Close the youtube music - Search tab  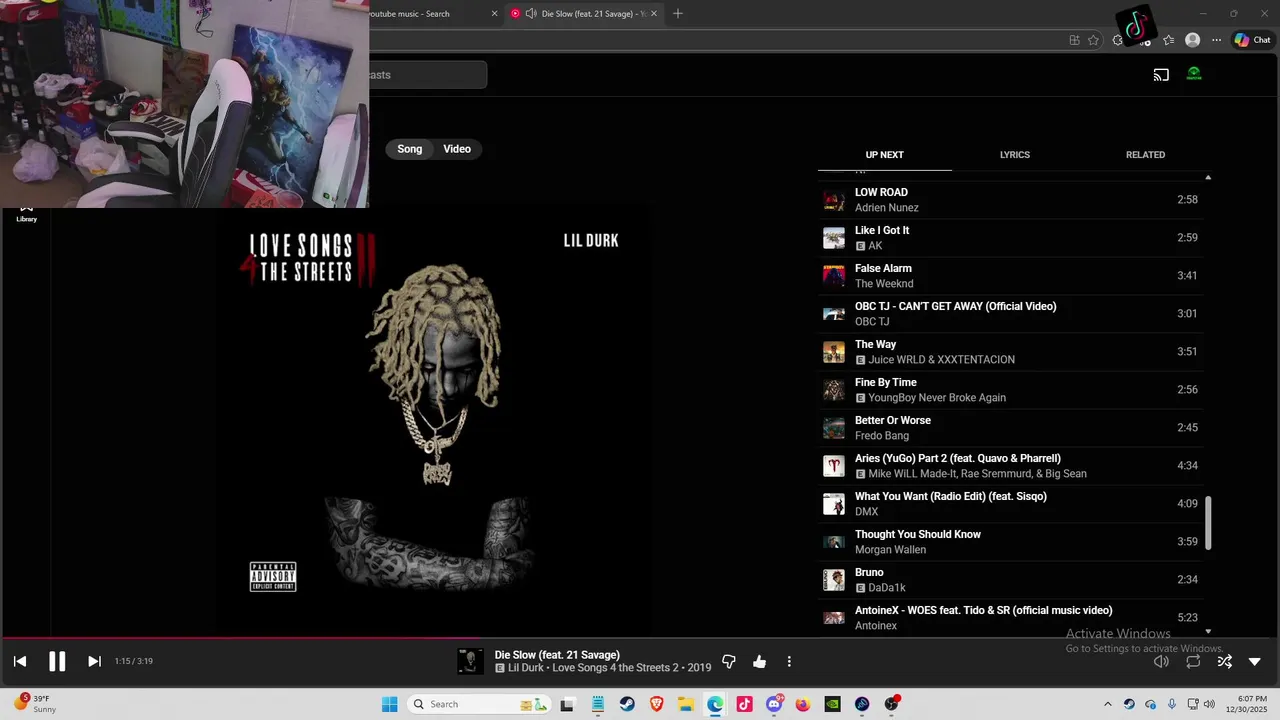494,13
